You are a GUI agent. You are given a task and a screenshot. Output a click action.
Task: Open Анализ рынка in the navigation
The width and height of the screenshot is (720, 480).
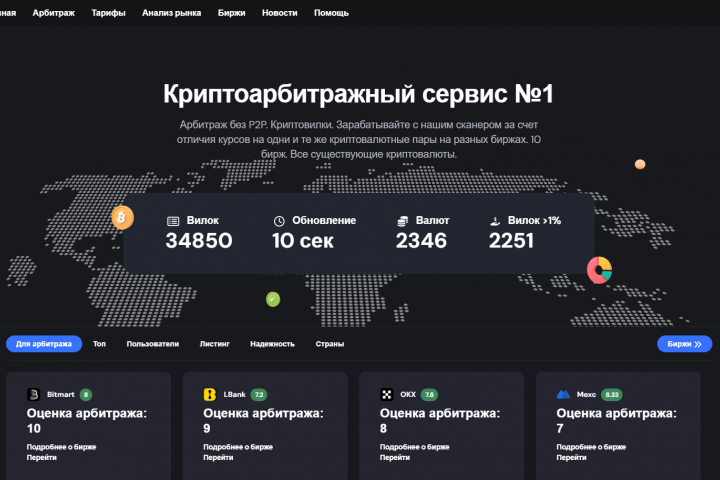coord(171,13)
